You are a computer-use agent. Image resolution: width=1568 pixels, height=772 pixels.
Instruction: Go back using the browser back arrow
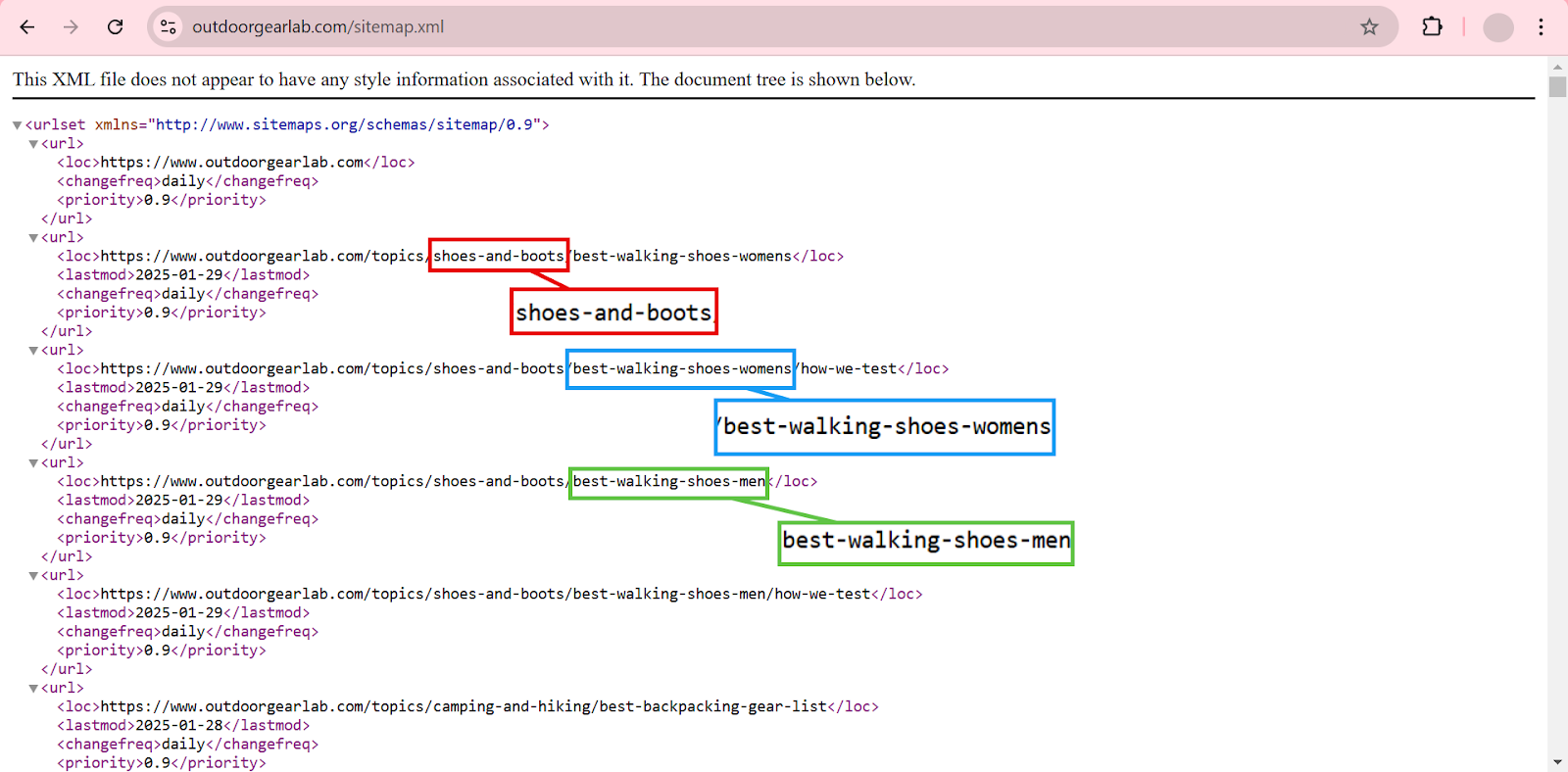point(27,27)
